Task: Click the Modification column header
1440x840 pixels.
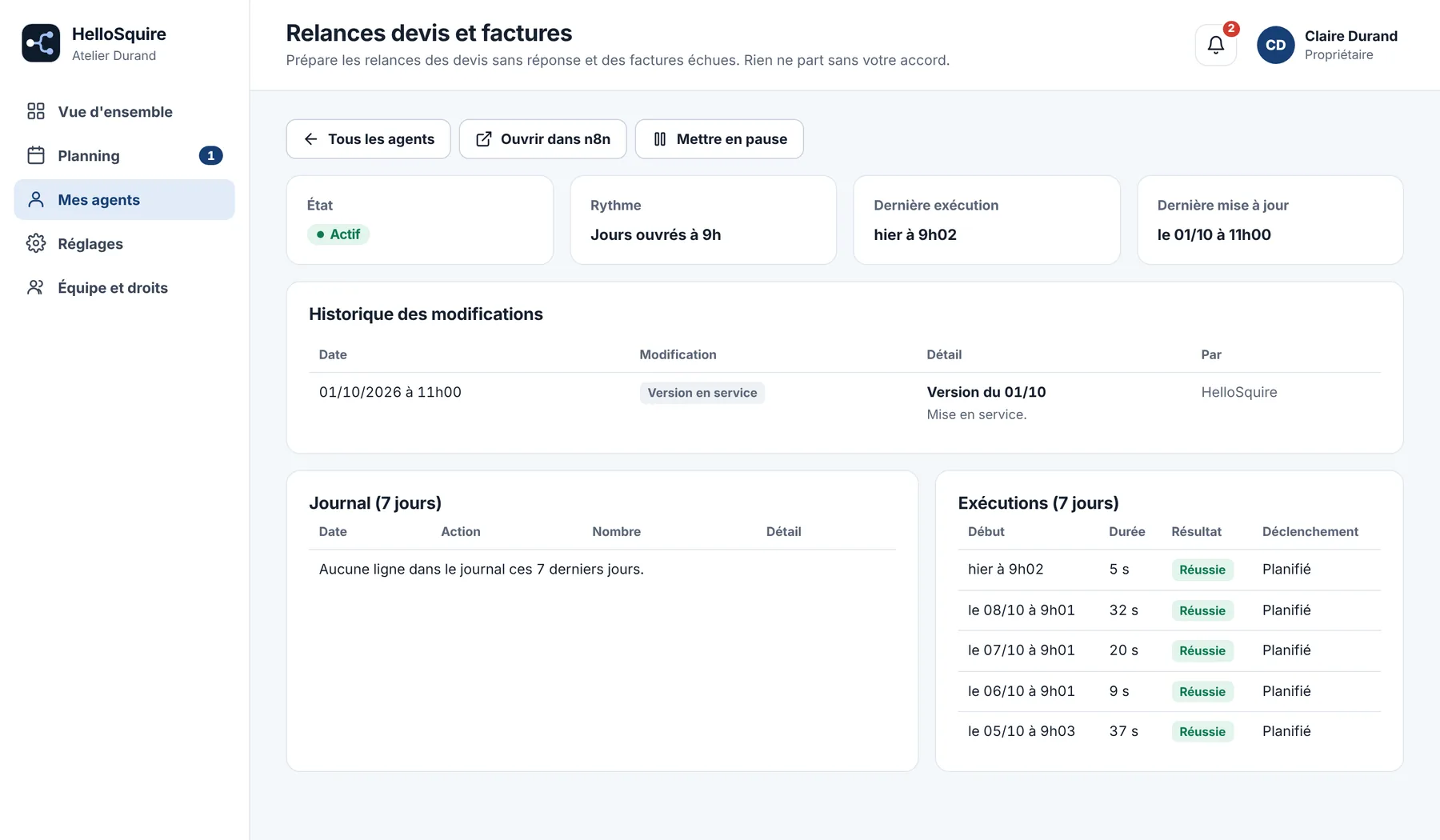Action: (x=678, y=354)
